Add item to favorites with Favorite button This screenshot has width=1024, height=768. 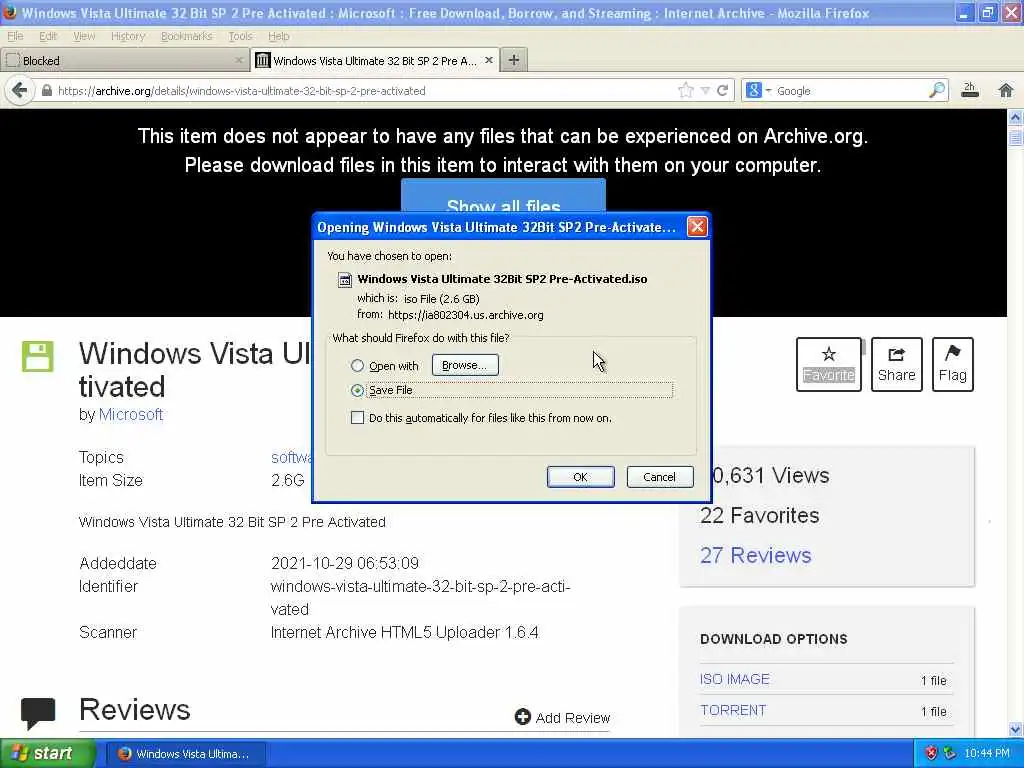[x=829, y=364]
